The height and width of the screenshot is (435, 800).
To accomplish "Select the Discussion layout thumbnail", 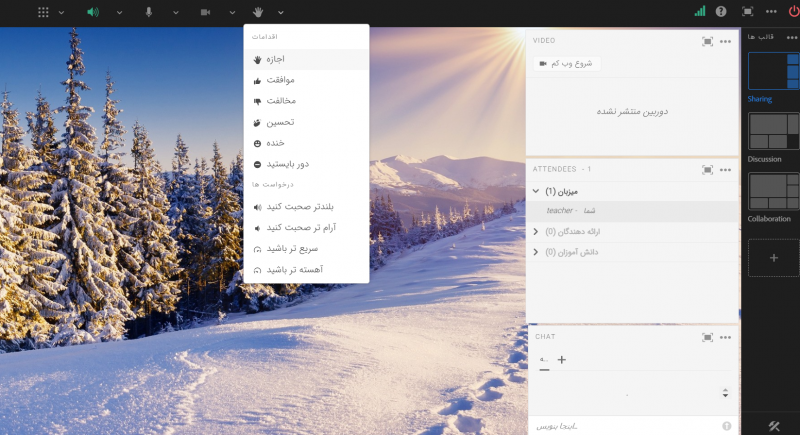I will [x=773, y=131].
